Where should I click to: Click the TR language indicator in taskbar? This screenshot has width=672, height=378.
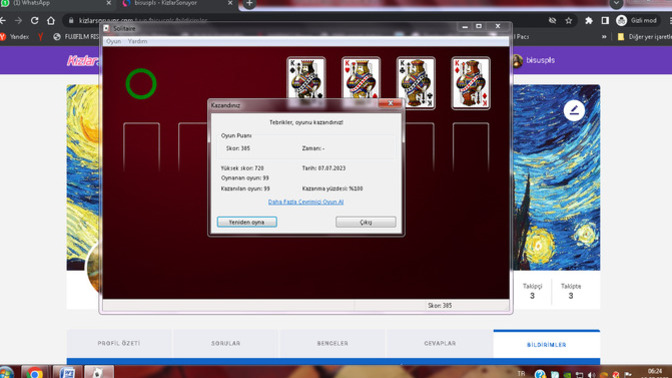(521, 373)
